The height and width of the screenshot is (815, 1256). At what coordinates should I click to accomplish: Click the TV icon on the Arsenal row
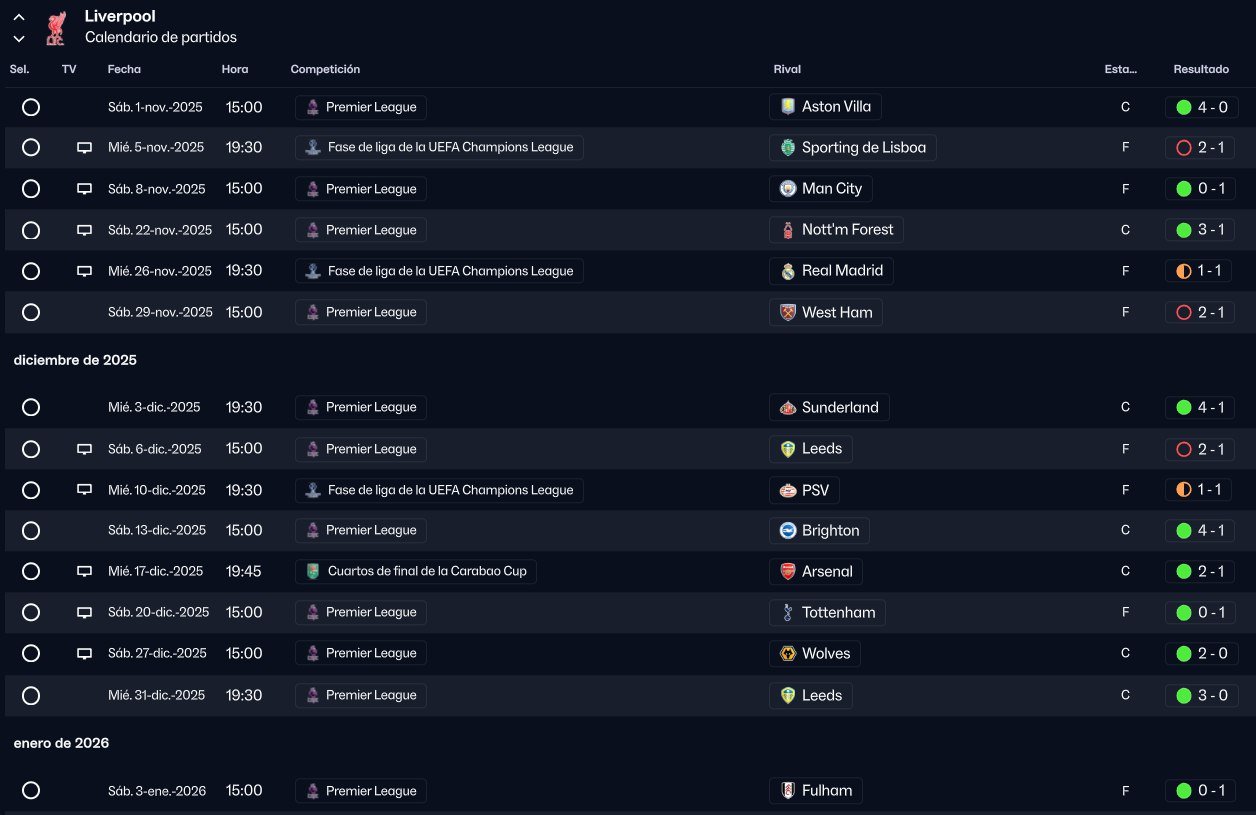click(x=84, y=572)
